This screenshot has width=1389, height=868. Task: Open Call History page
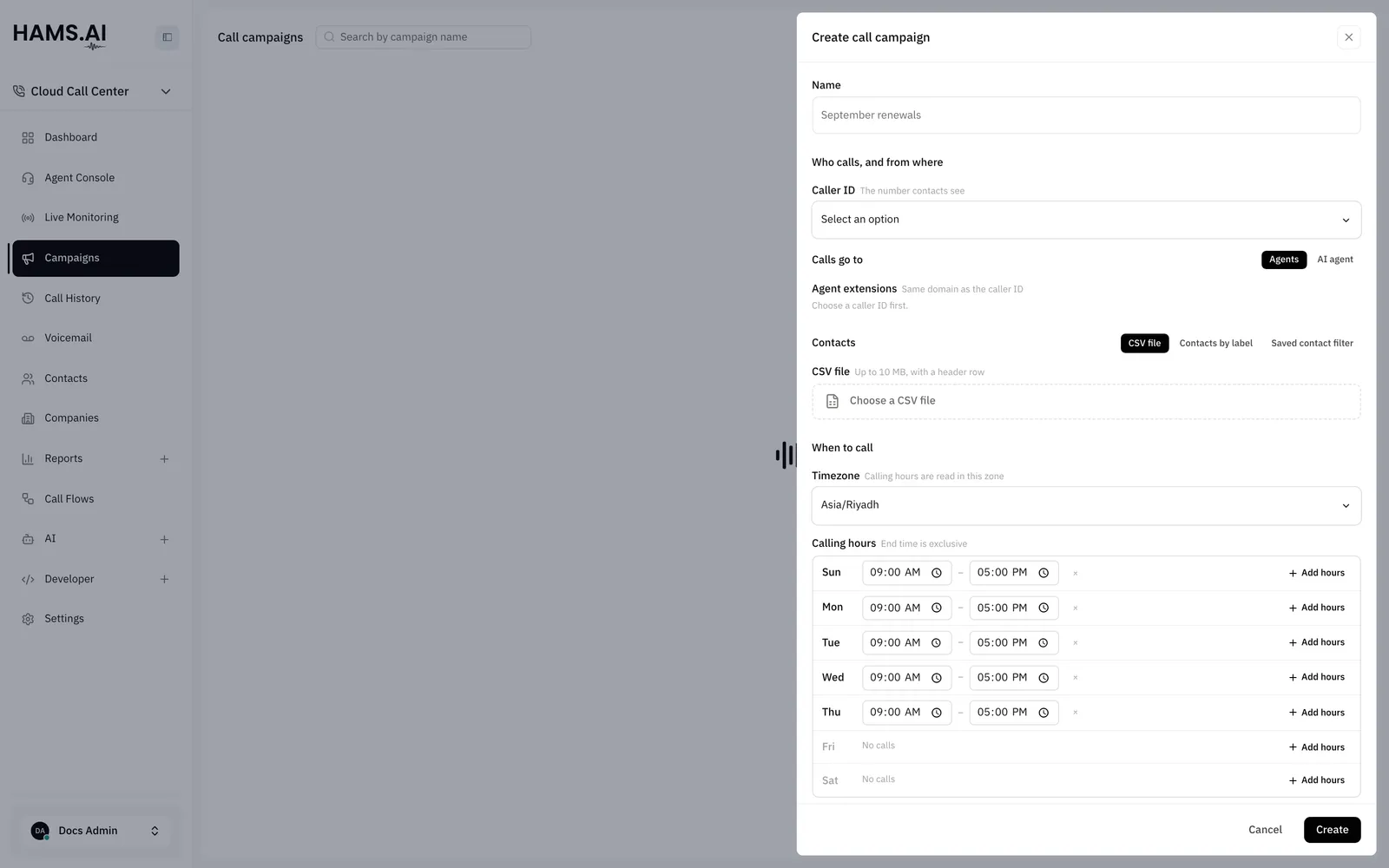95,299
